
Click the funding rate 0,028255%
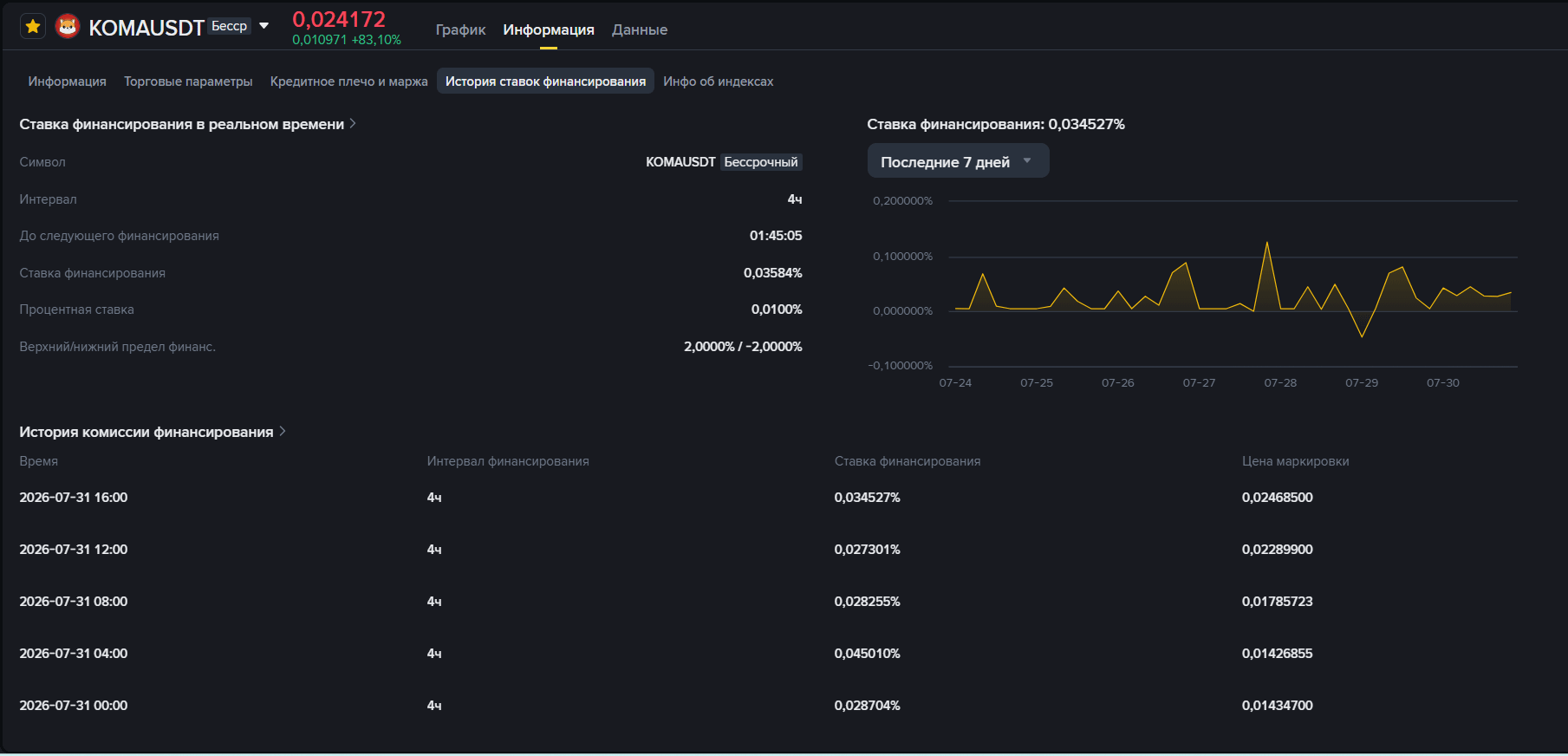(x=867, y=602)
